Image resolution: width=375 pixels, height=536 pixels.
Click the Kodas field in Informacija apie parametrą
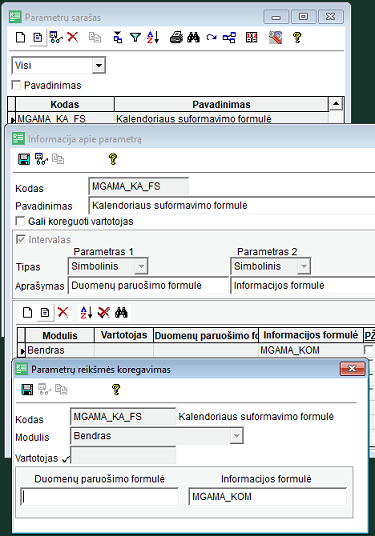coord(138,187)
